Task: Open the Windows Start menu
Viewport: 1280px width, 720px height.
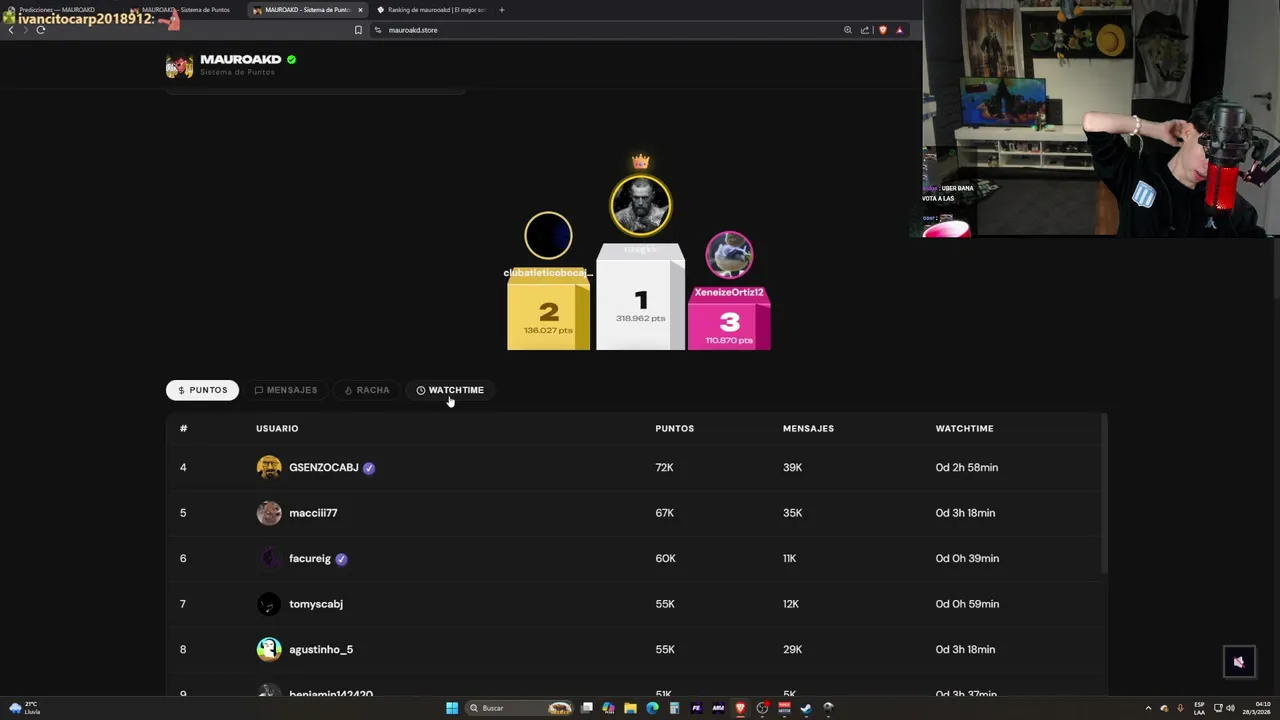Action: coord(452,708)
